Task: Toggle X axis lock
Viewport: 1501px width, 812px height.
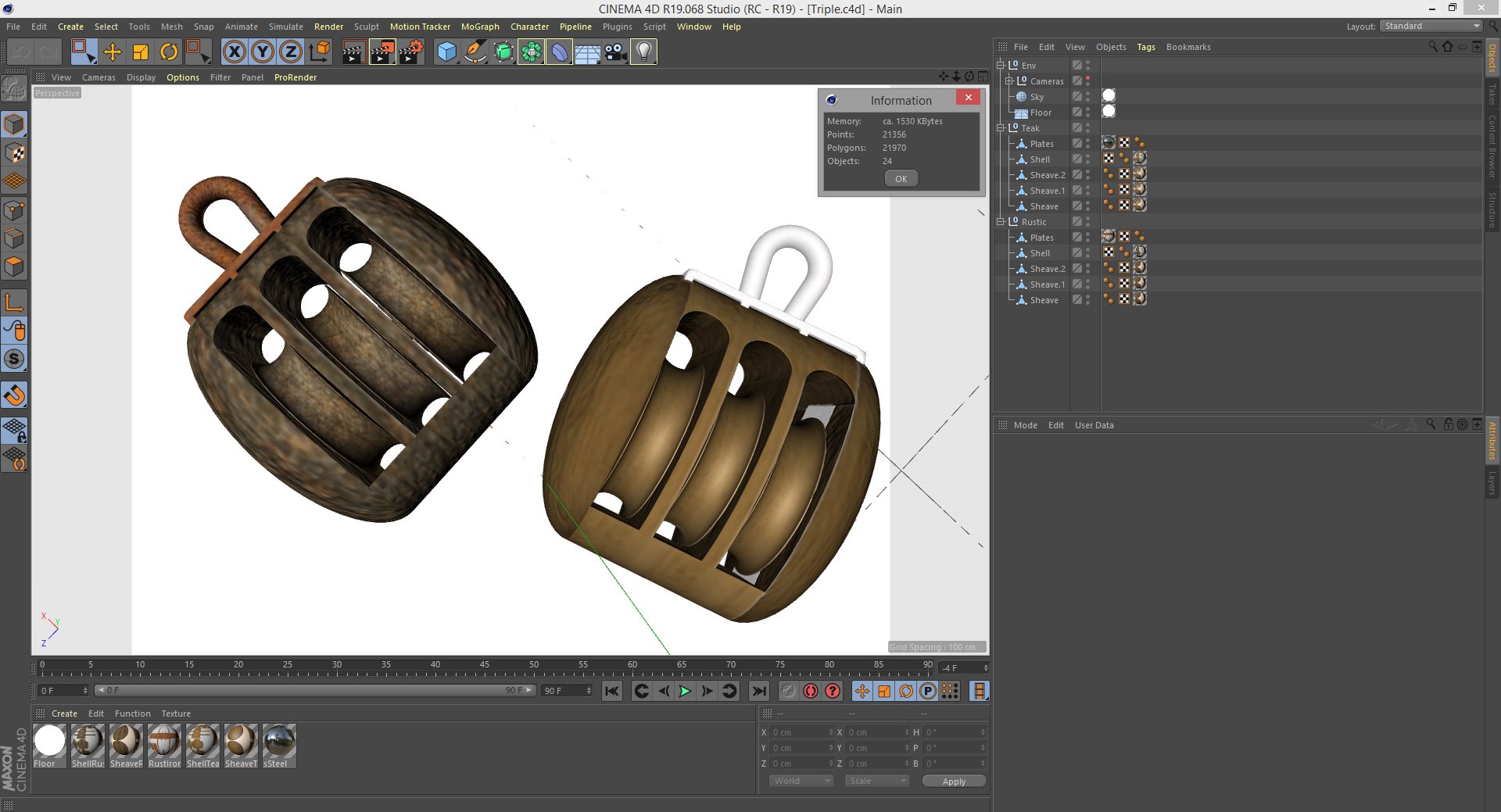Action: coord(235,52)
